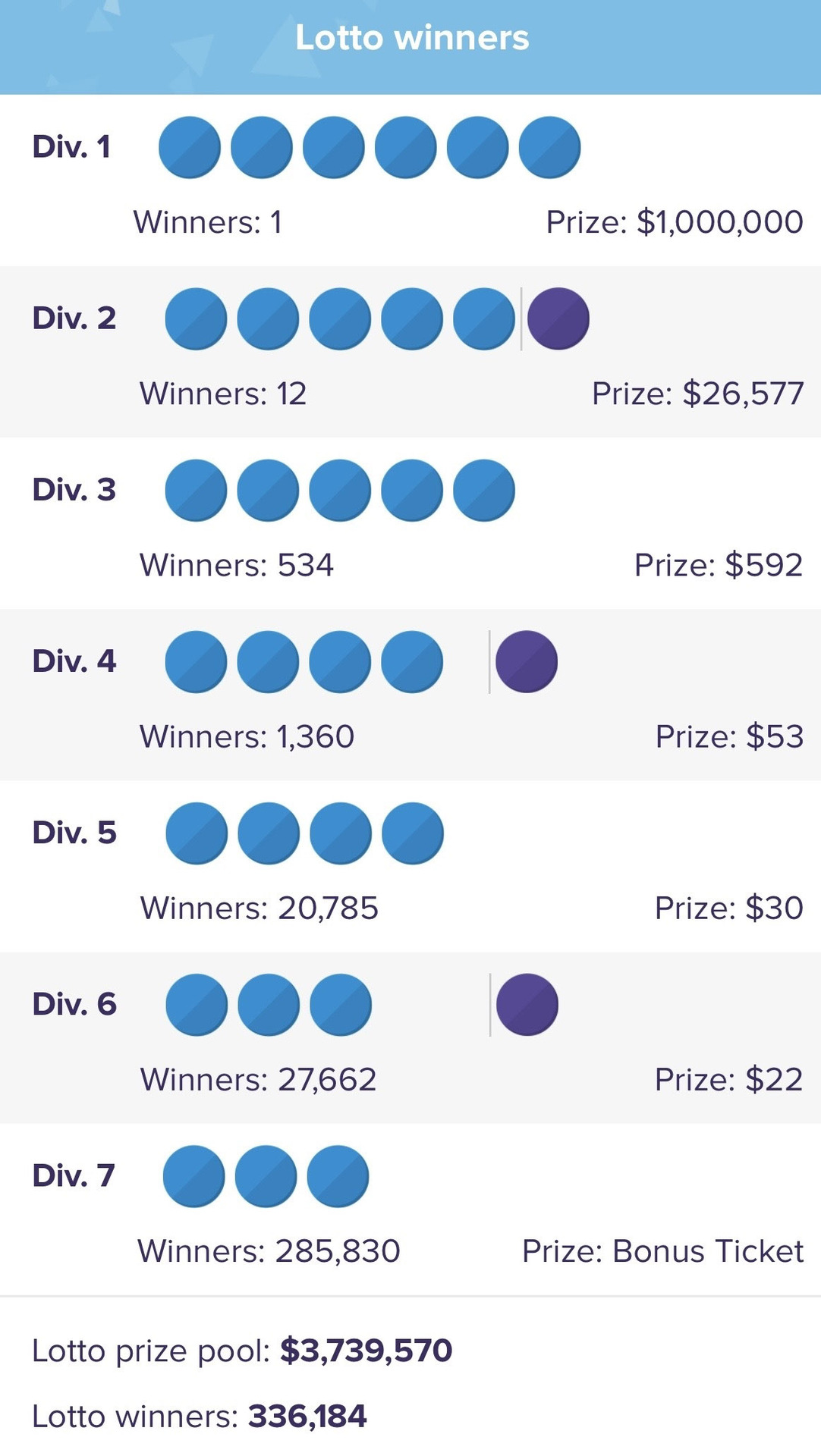Screen dimensions: 821x1456
Task: Tap the total Lotto winners count 336,184
Action: (x=307, y=1416)
